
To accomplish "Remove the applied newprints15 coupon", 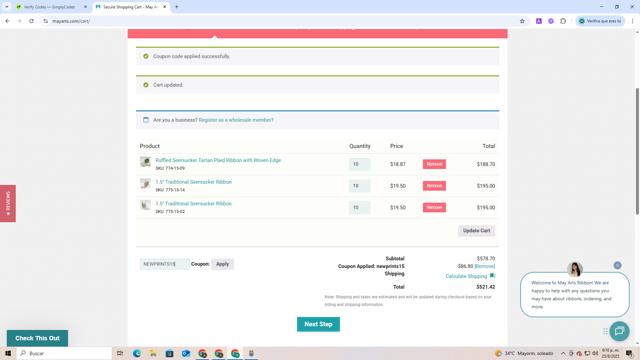I will 485,266.
